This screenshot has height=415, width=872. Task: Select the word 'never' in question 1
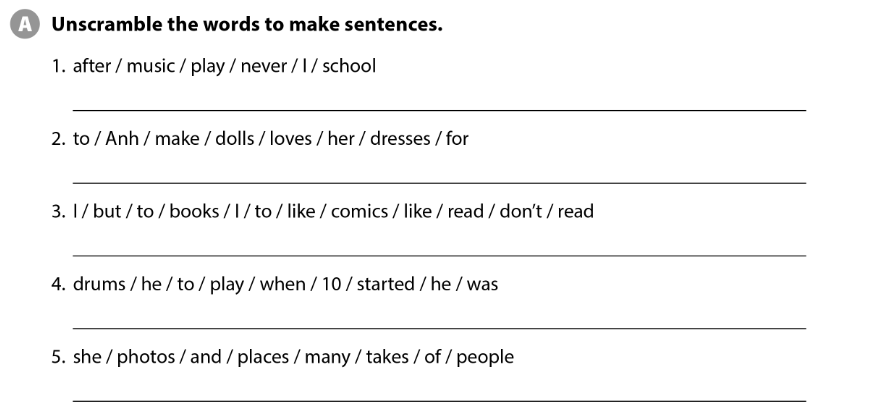coord(264,67)
